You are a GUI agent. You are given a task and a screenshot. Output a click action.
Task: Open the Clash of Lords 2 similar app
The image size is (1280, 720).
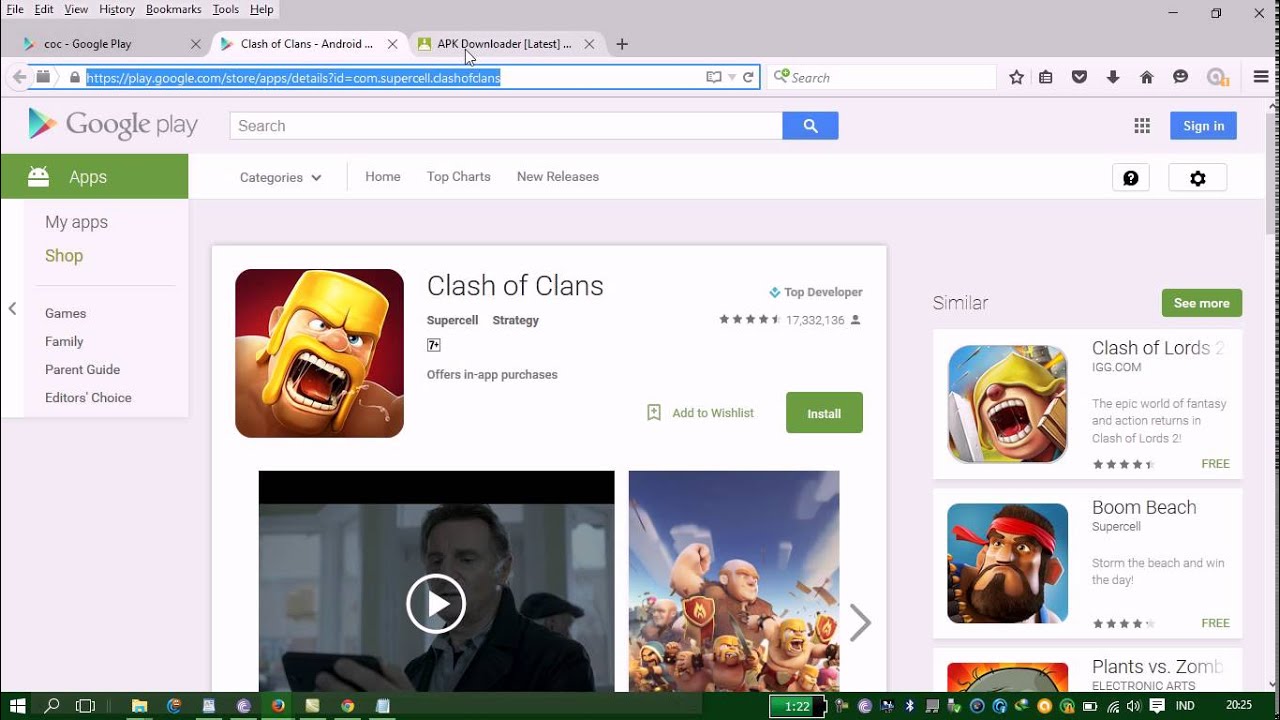tap(1088, 404)
